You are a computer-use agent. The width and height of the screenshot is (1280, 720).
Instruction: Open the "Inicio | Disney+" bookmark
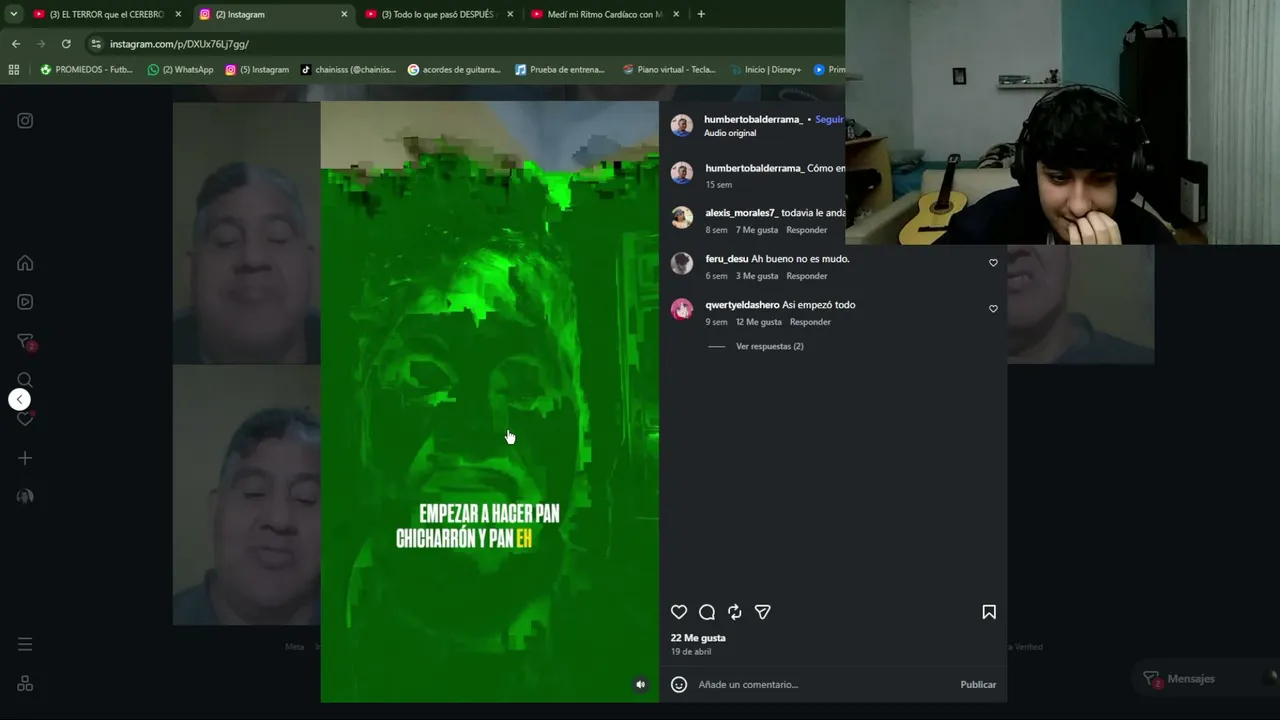pos(766,70)
